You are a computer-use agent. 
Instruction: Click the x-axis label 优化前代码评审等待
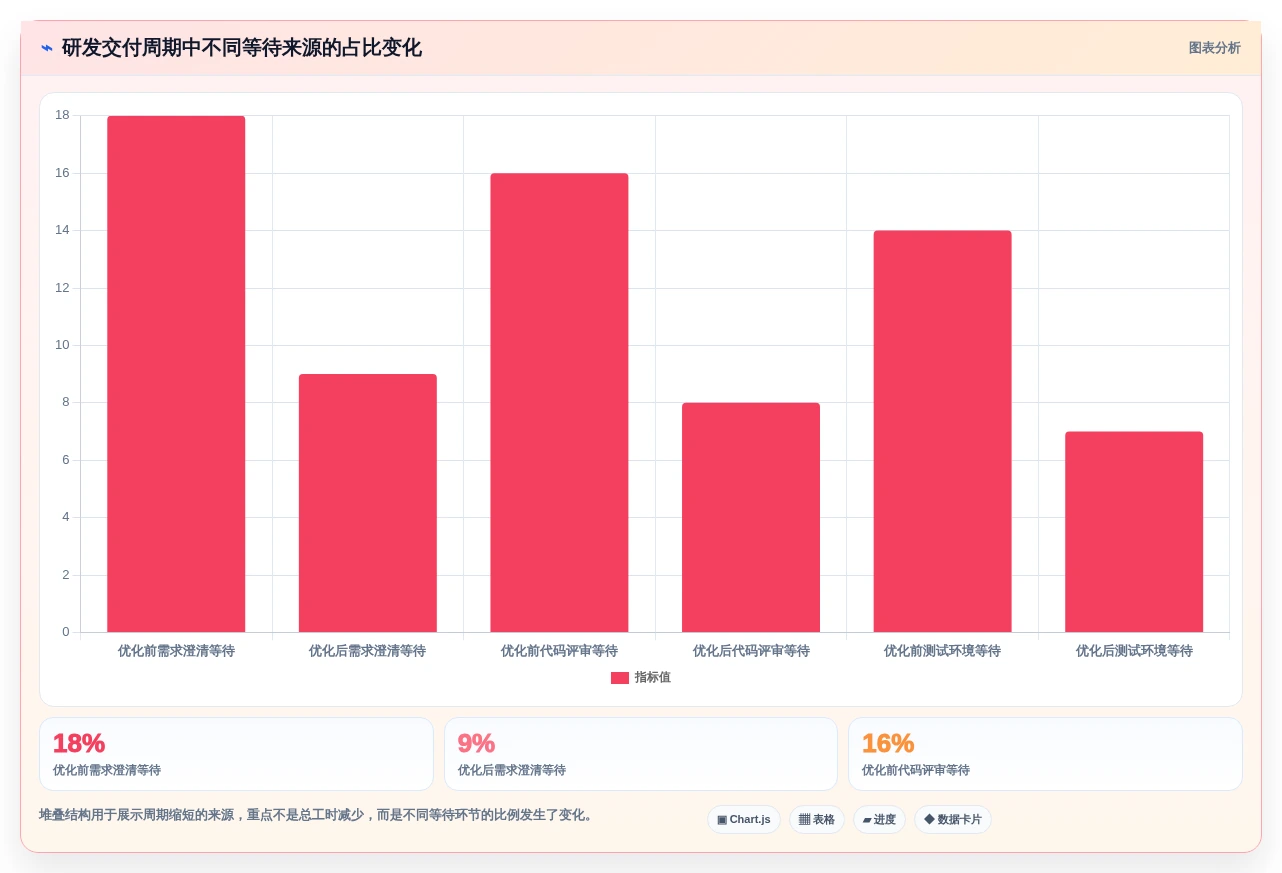click(559, 651)
